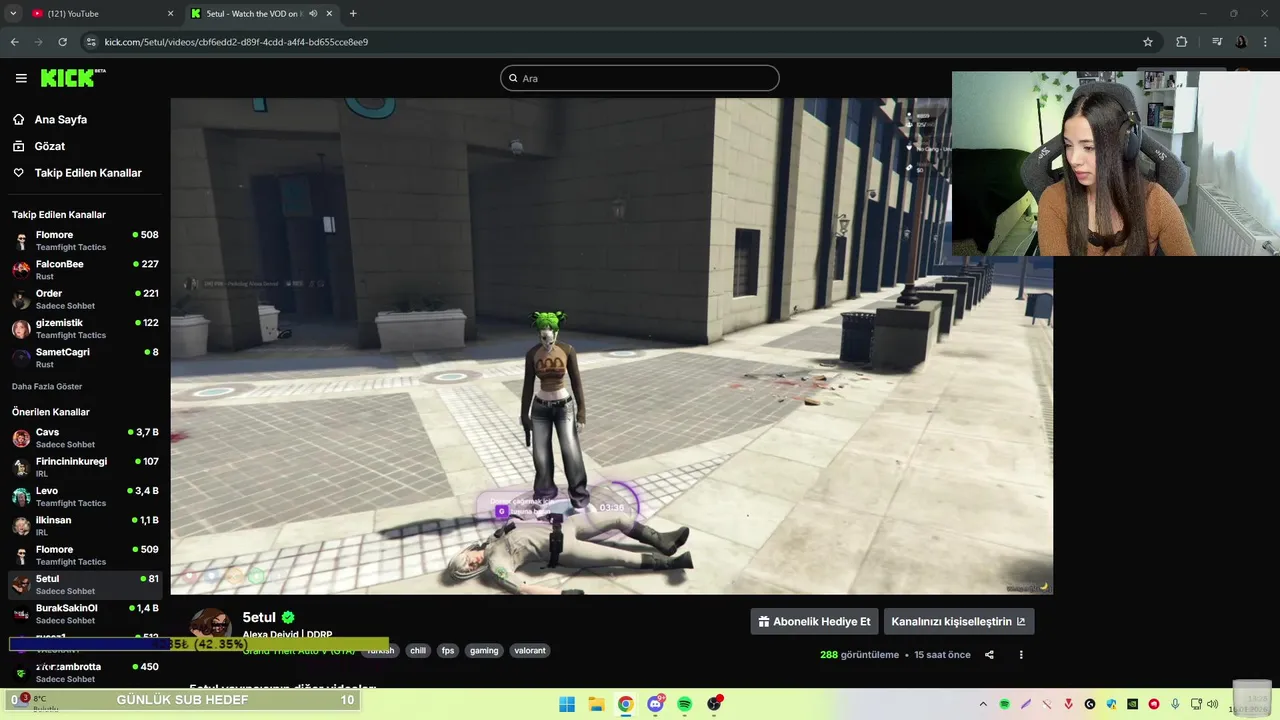Open Chrome three-dot menu

pyautogui.click(x=1264, y=42)
